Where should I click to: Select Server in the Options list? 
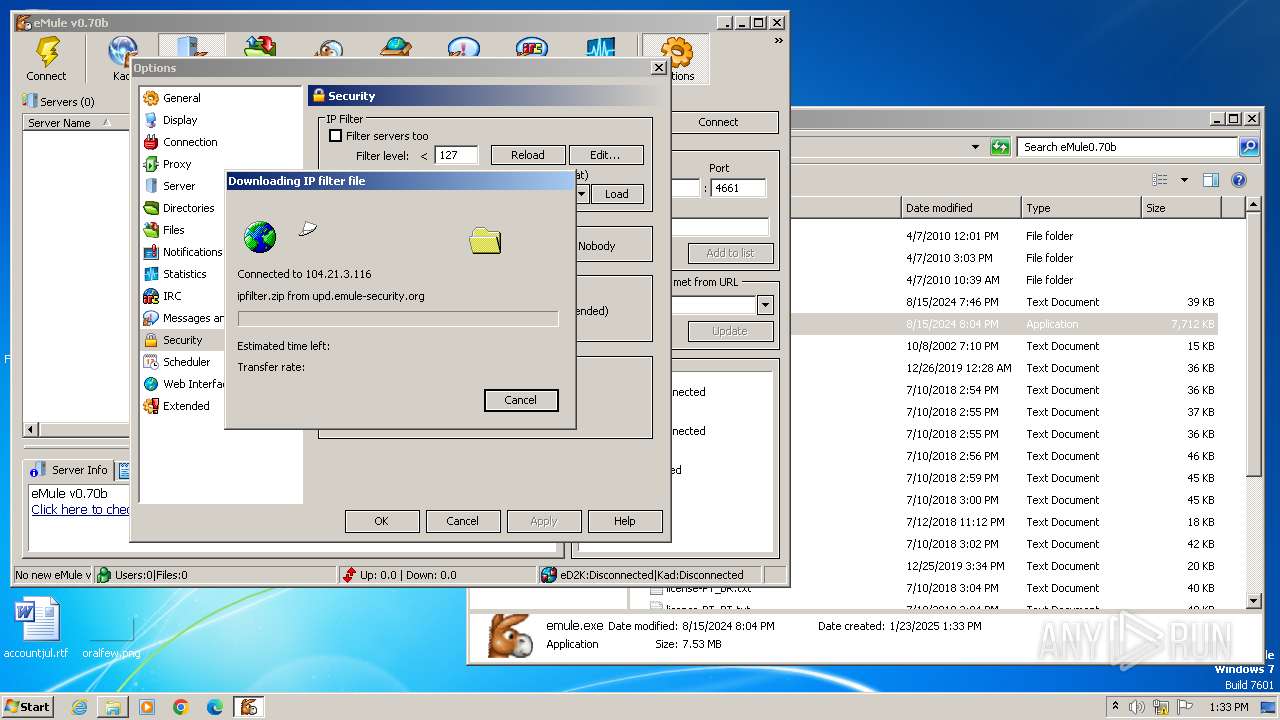178,186
